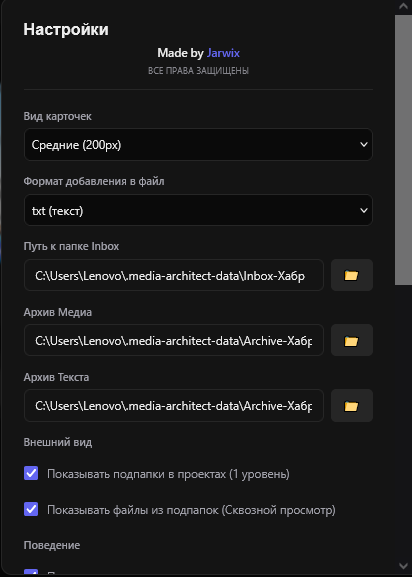This screenshot has height=577, width=412.
Task: Open the Jarwix author link
Action: 223,53
